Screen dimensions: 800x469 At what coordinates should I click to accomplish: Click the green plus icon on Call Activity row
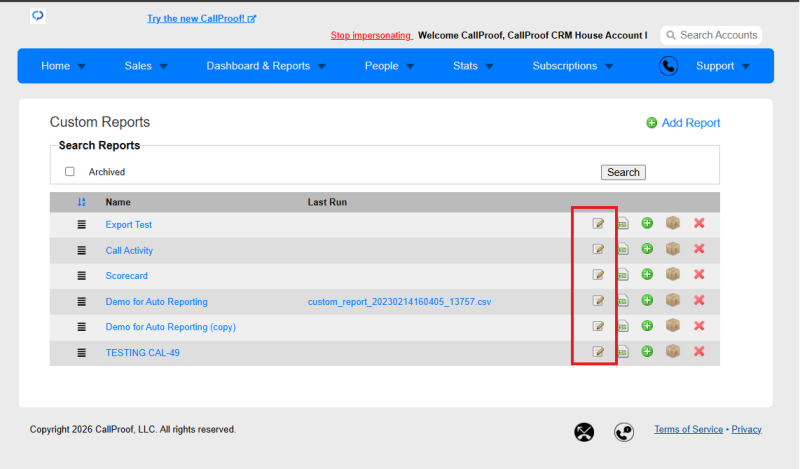click(x=647, y=249)
